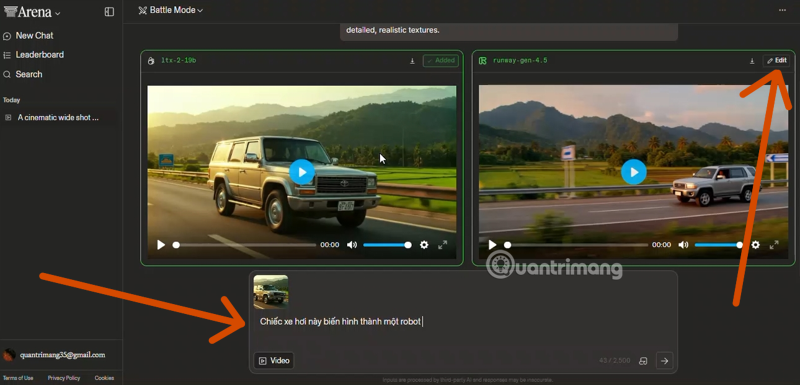Click the Search magnifier icon
This screenshot has height=385, width=800.
(x=7, y=74)
